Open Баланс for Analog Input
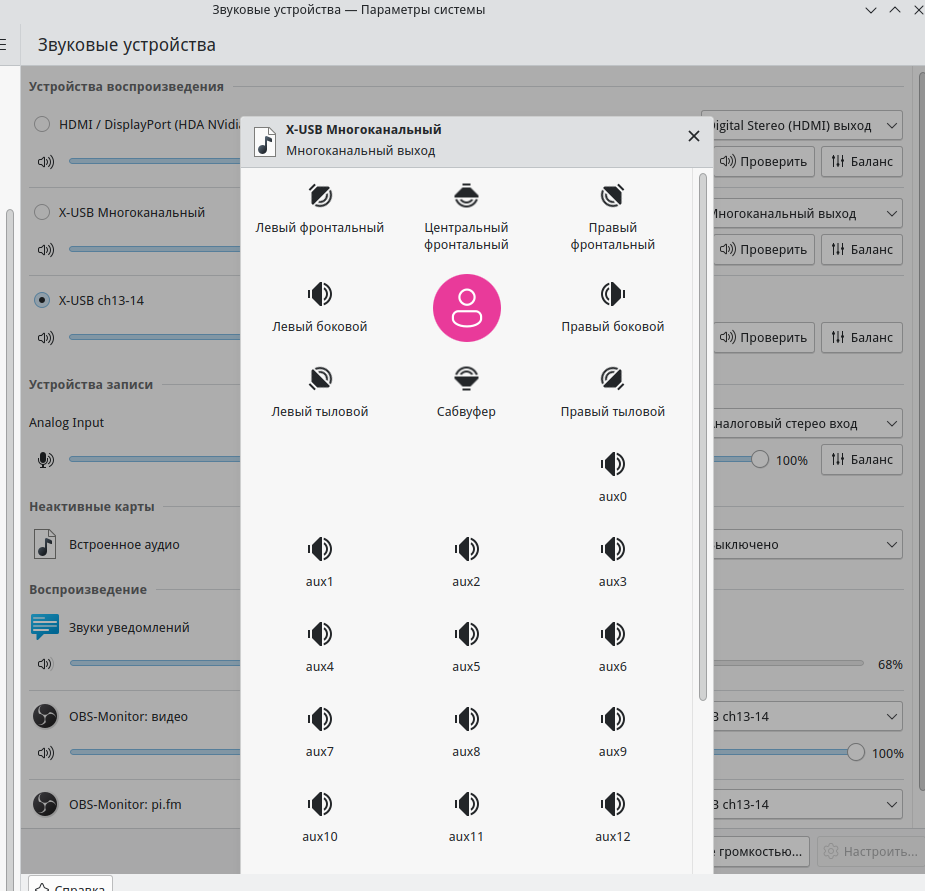The image size is (925, 891). pyautogui.click(x=861, y=460)
